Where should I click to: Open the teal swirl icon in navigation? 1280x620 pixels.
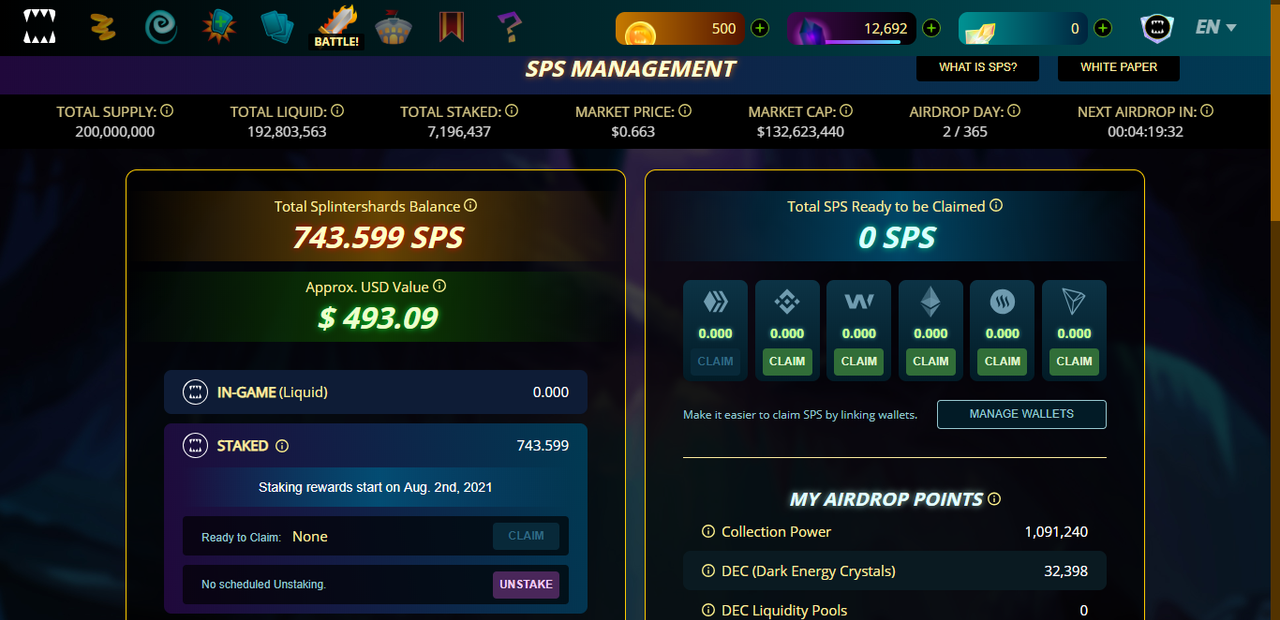click(x=160, y=28)
